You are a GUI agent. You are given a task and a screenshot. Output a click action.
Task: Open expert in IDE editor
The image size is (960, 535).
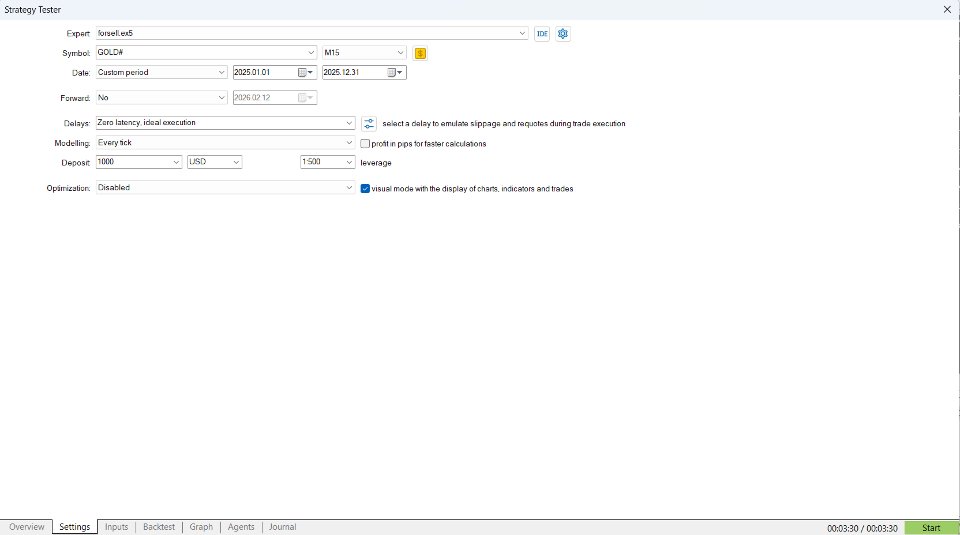(x=542, y=34)
